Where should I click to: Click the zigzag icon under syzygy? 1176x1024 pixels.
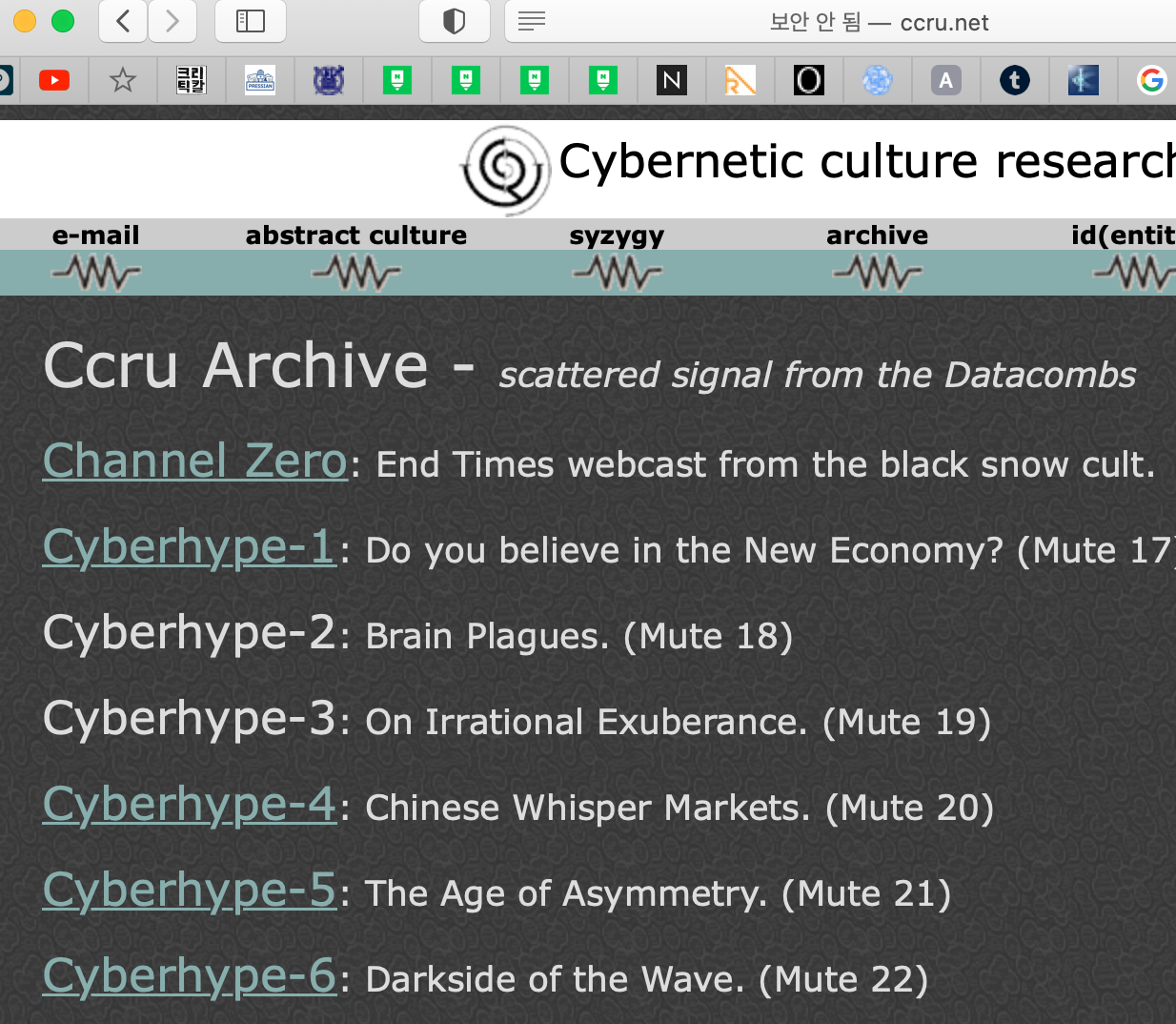point(617,275)
